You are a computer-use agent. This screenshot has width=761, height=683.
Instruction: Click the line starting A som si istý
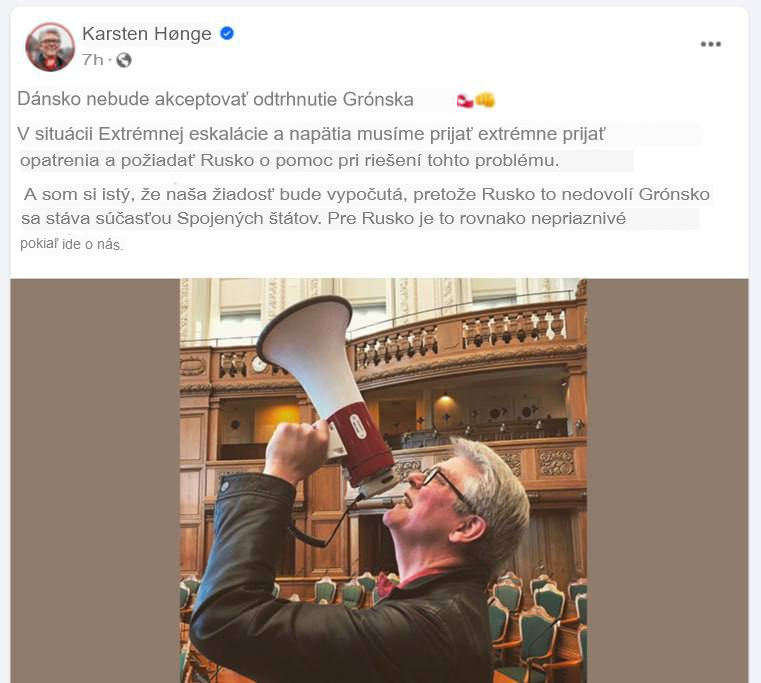366,194
